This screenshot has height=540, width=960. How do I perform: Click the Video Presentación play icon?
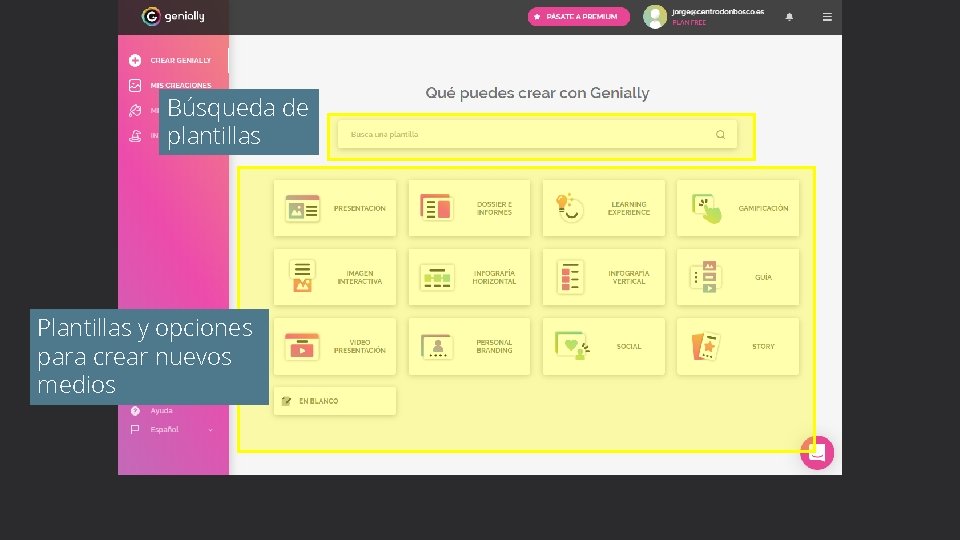tap(302, 347)
